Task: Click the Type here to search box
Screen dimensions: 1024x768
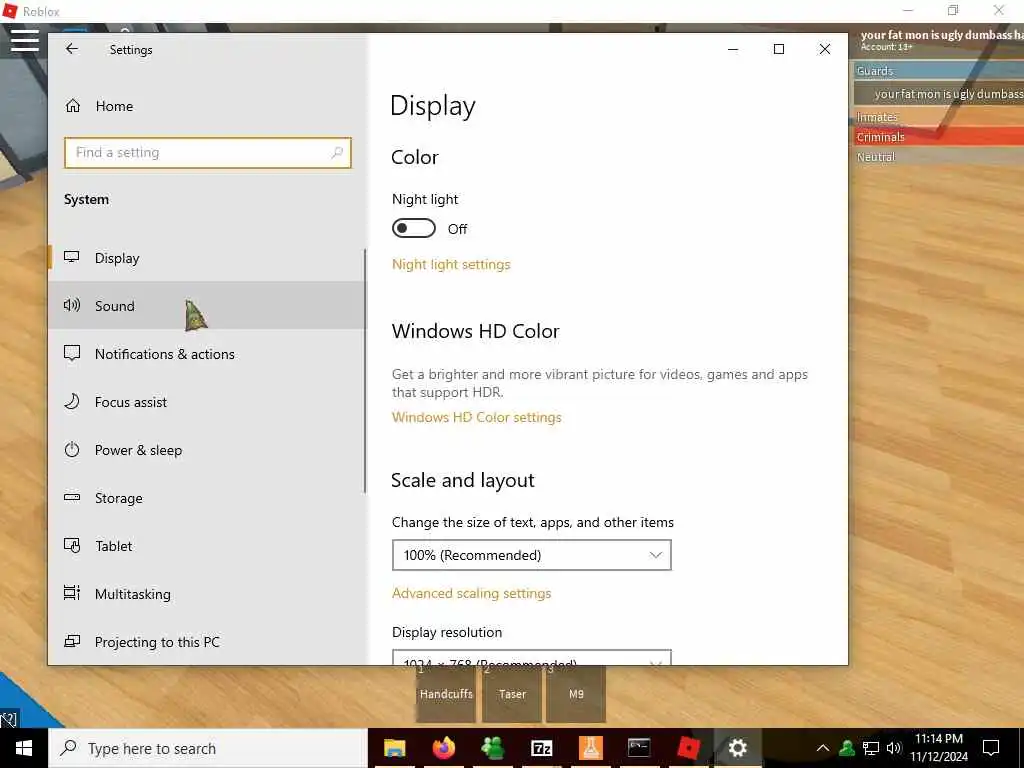Action: 208,748
